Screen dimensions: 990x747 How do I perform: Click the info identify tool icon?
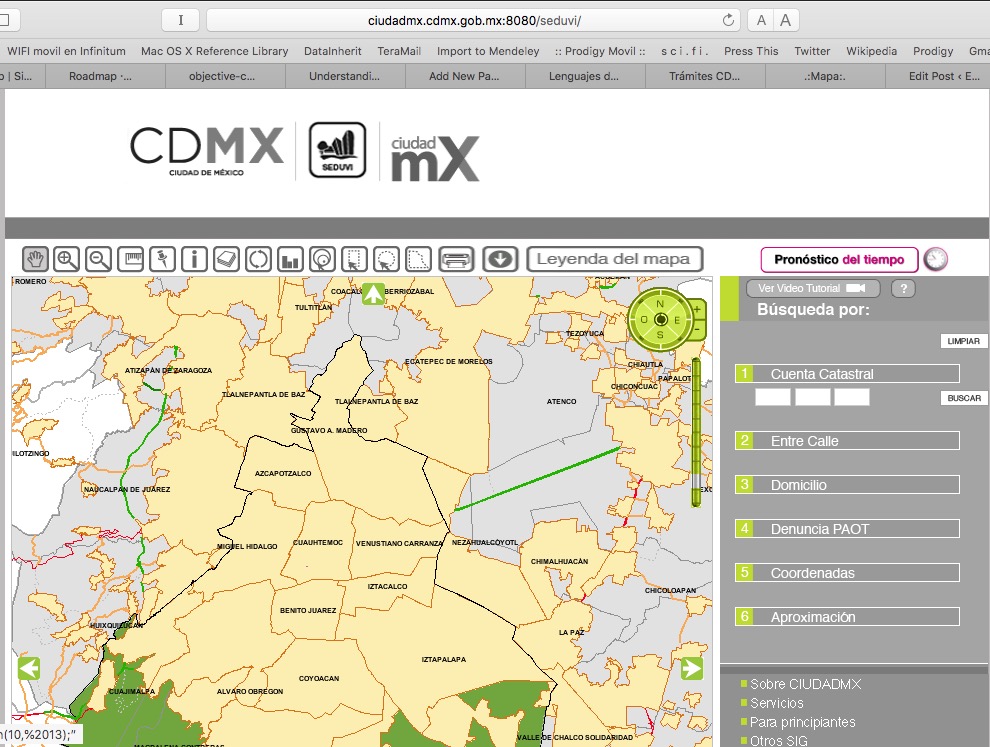tap(194, 259)
